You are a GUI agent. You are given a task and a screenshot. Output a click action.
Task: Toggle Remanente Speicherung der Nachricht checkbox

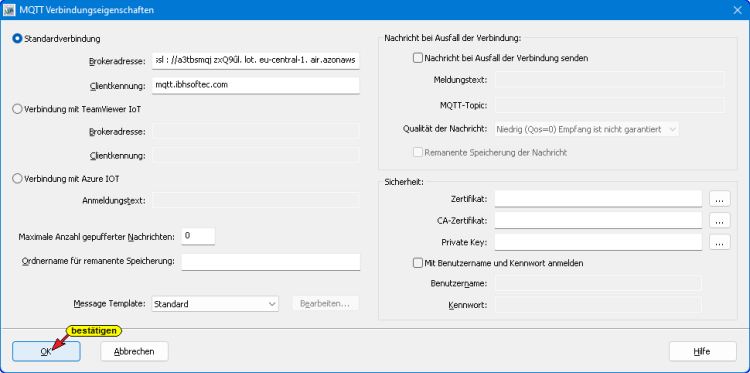(418, 153)
